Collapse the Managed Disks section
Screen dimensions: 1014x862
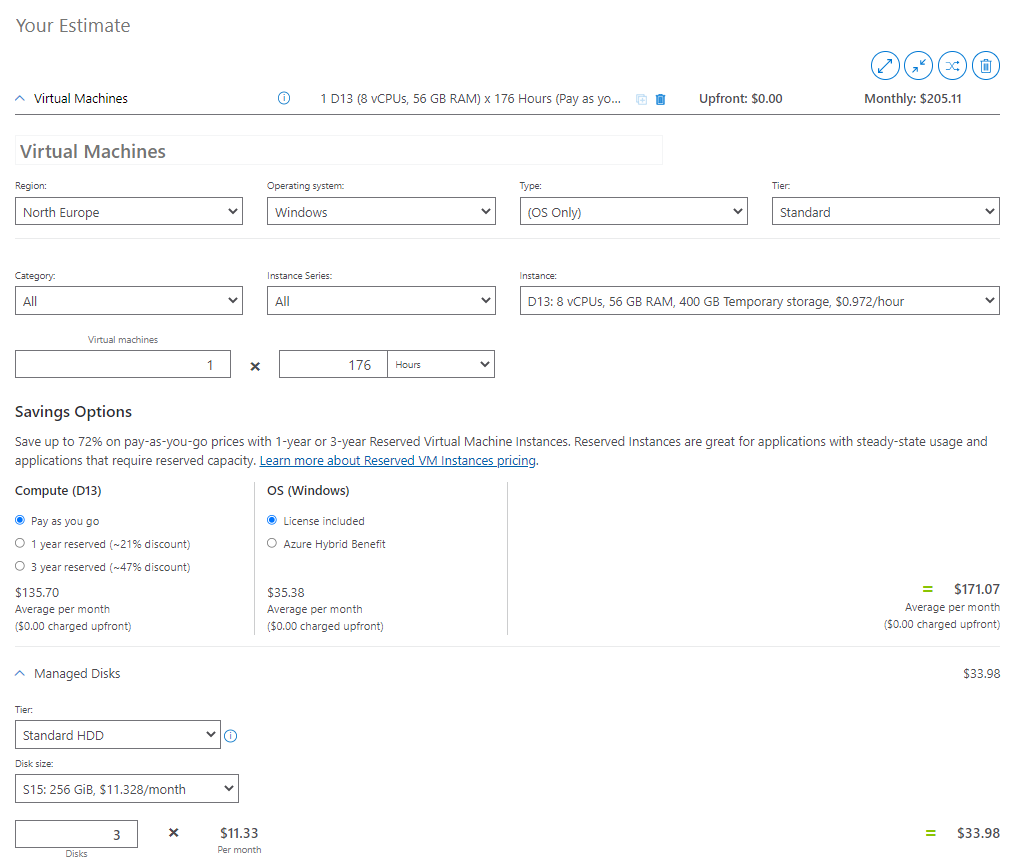point(20,673)
